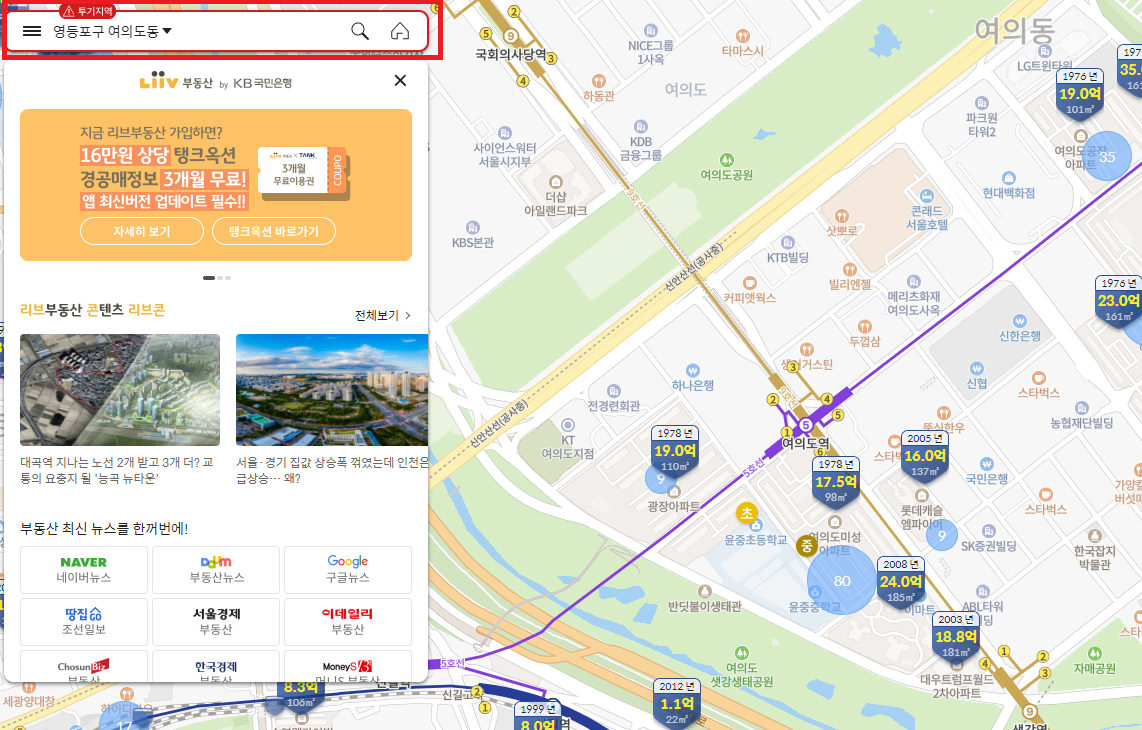Screen dimensions: 1142x730
Task: Select the 1976년 19.0억 101㎡ price marker
Action: point(1079,95)
